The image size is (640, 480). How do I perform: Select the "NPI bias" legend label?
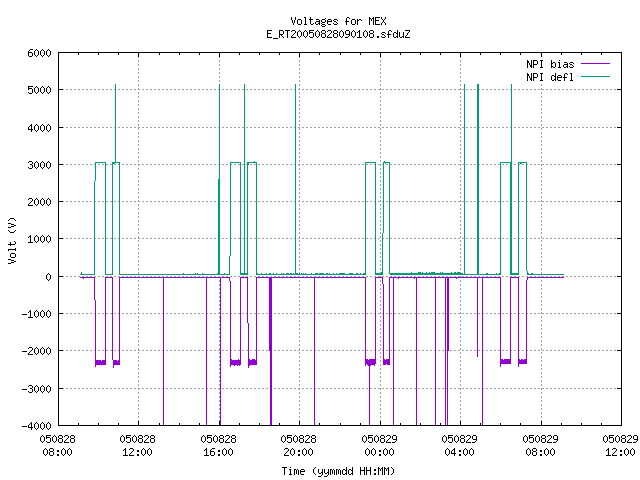point(550,64)
